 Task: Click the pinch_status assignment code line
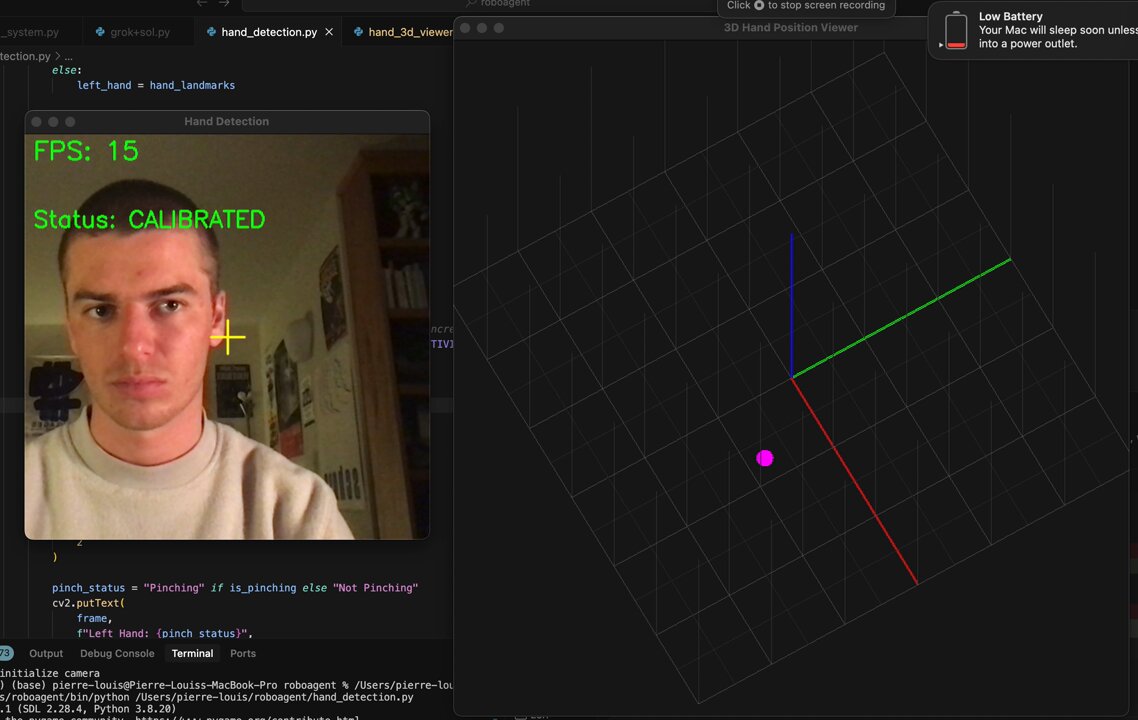[x=234, y=588]
